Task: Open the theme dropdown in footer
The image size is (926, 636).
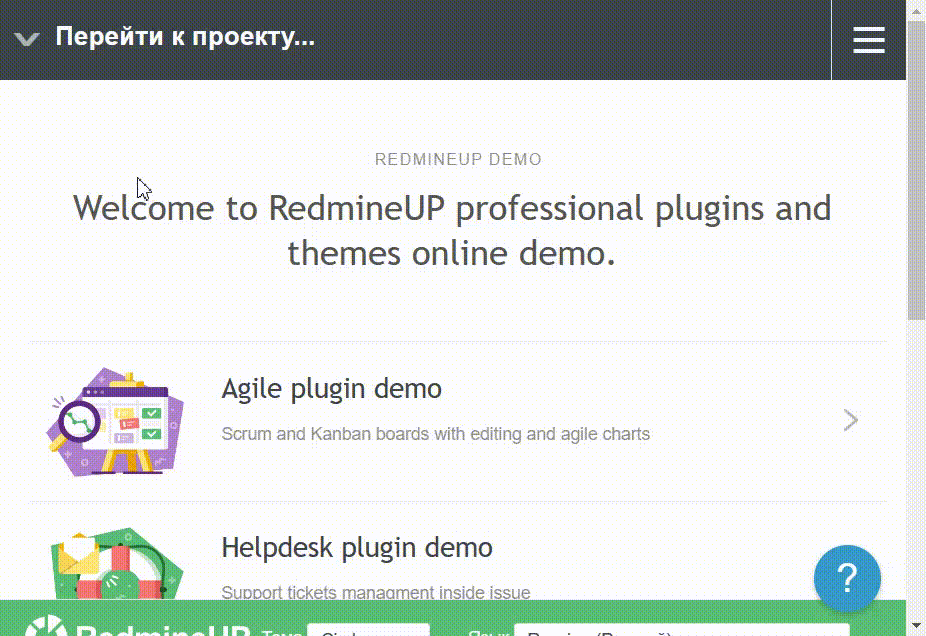Action: [368, 629]
